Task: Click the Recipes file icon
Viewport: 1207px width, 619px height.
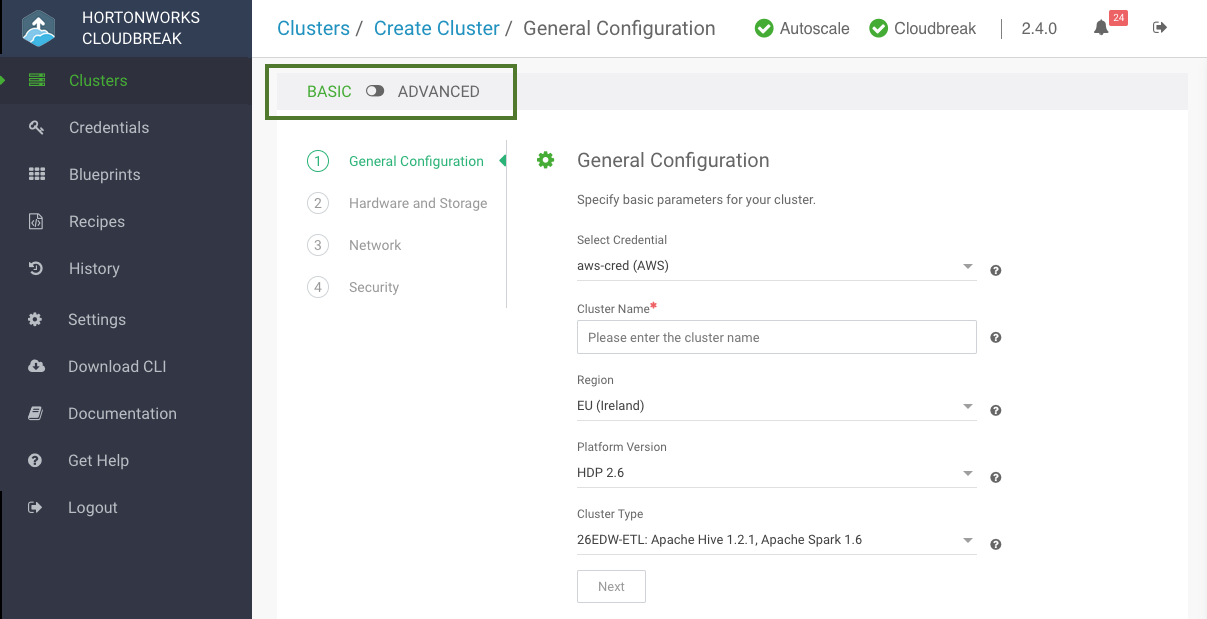Action: [x=36, y=221]
